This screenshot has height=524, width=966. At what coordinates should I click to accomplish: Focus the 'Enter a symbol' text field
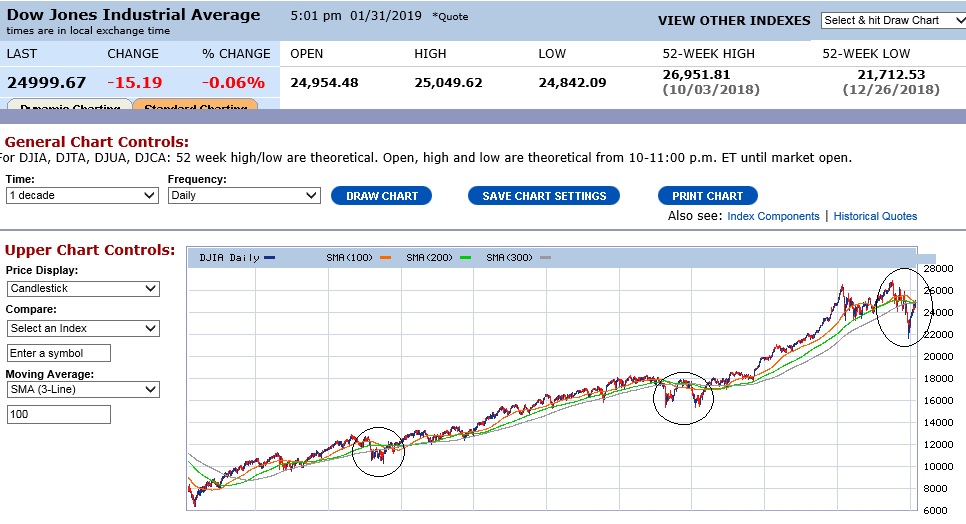59,353
